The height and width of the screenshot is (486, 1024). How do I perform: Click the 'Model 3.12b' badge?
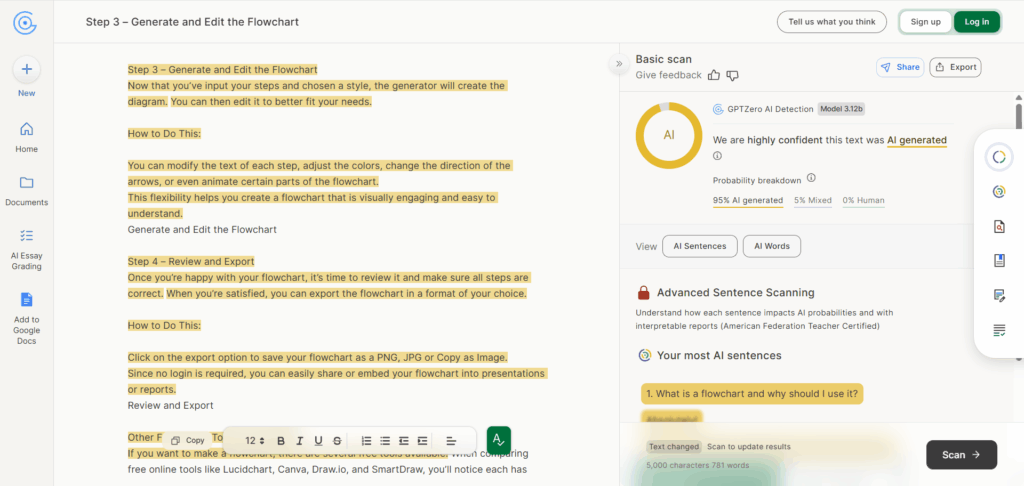pos(841,109)
